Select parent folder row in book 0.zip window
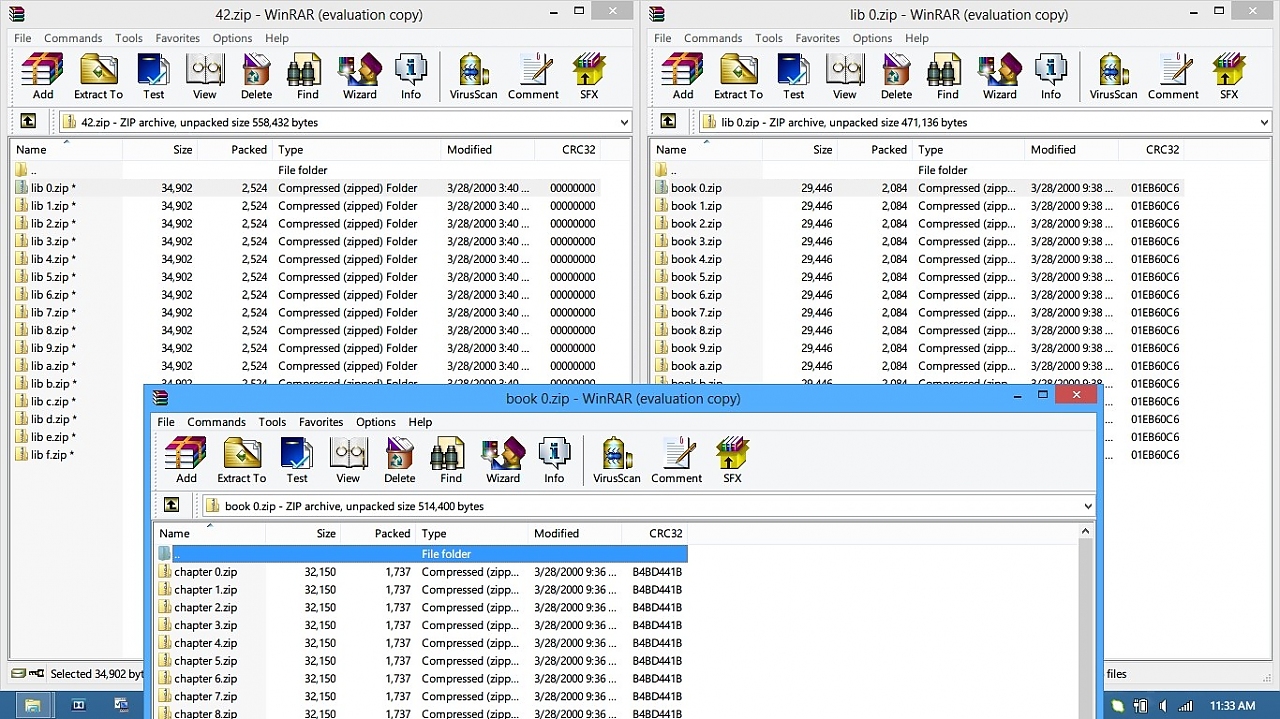The width and height of the screenshot is (1280, 719). coord(421,554)
